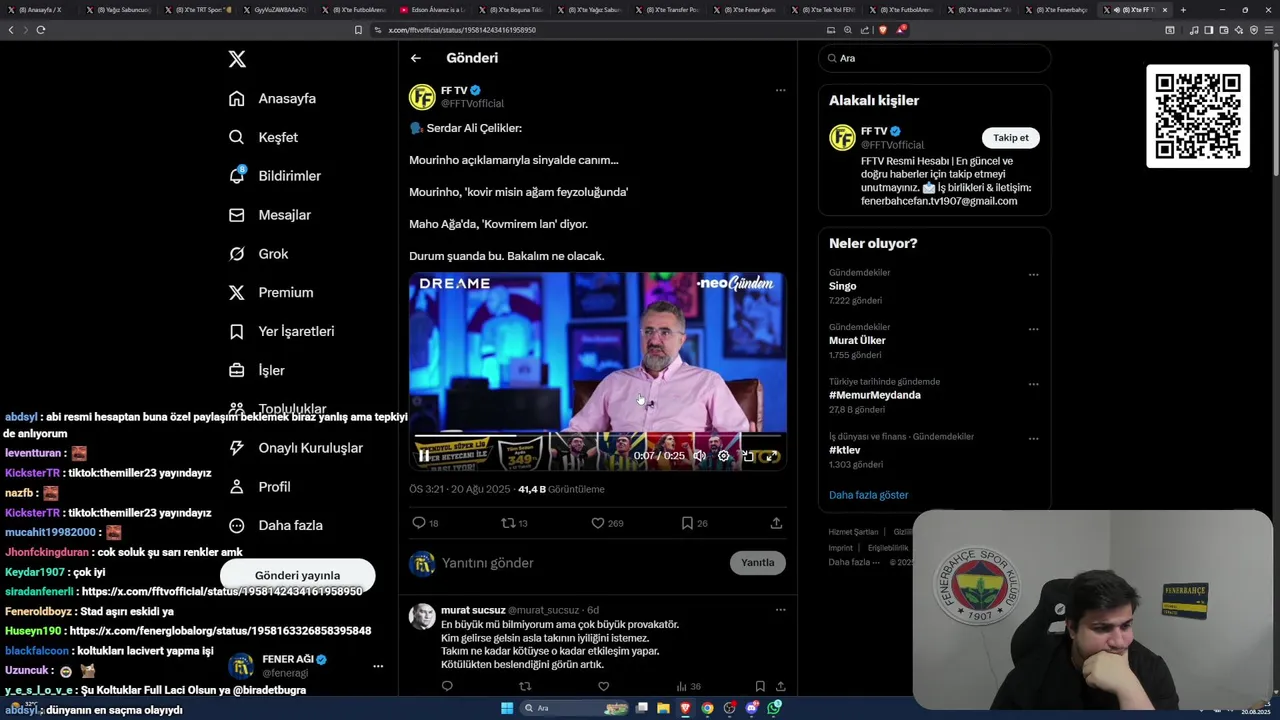Like murat sucsuz's reply
The image size is (1280, 720).
tap(603, 686)
